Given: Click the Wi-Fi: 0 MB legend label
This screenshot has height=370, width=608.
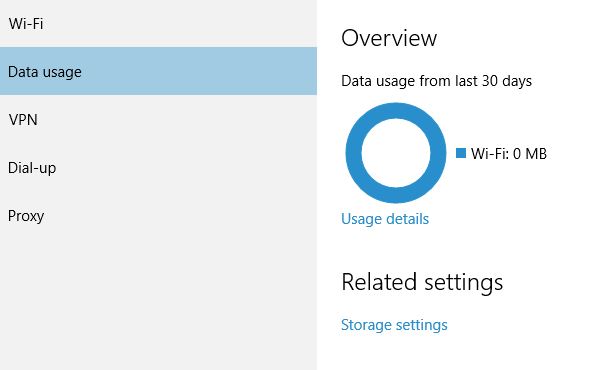Looking at the screenshot, I should click(x=509, y=154).
